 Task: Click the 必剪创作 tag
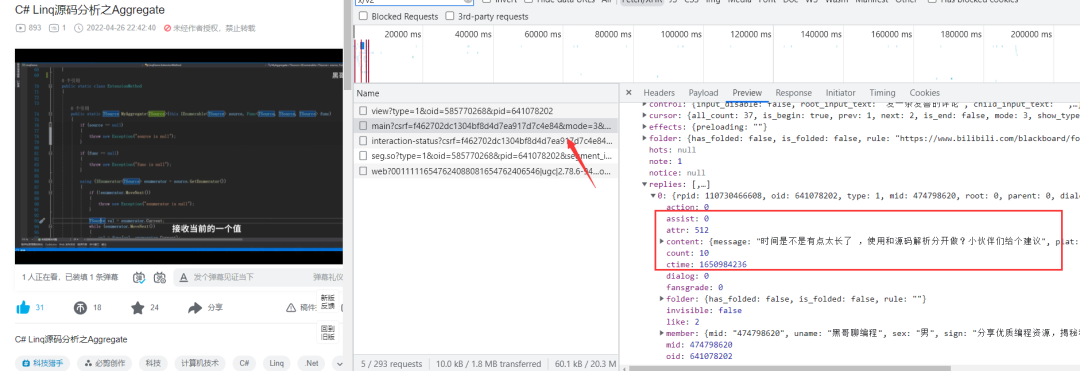pyautogui.click(x=105, y=363)
